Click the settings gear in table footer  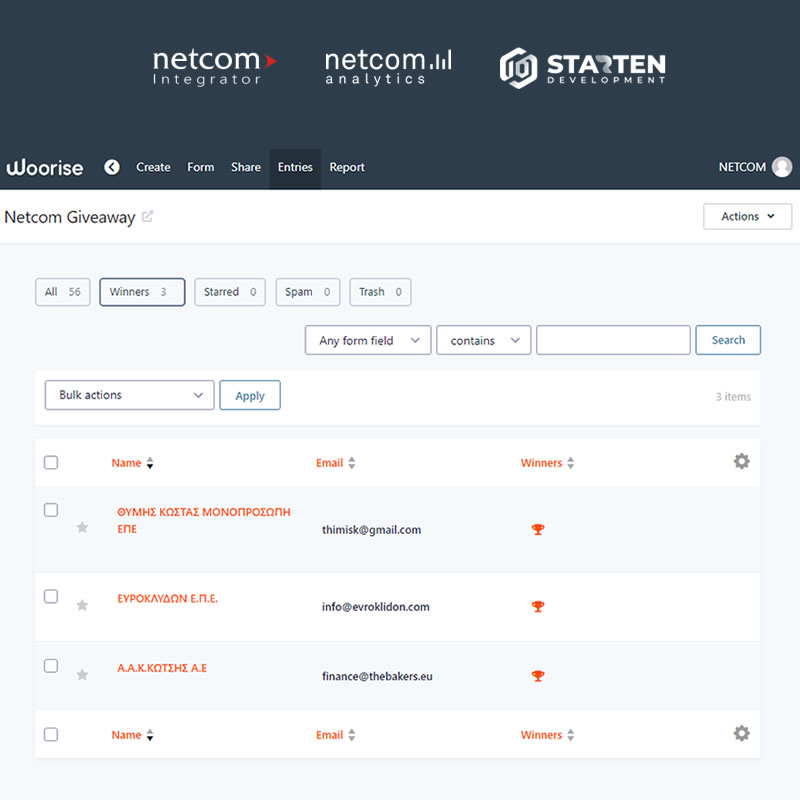[741, 733]
